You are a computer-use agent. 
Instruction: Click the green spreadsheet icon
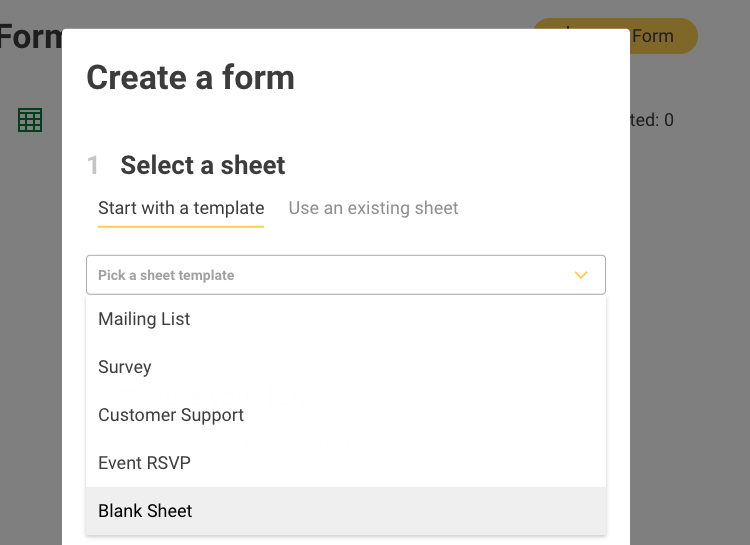pyautogui.click(x=30, y=120)
